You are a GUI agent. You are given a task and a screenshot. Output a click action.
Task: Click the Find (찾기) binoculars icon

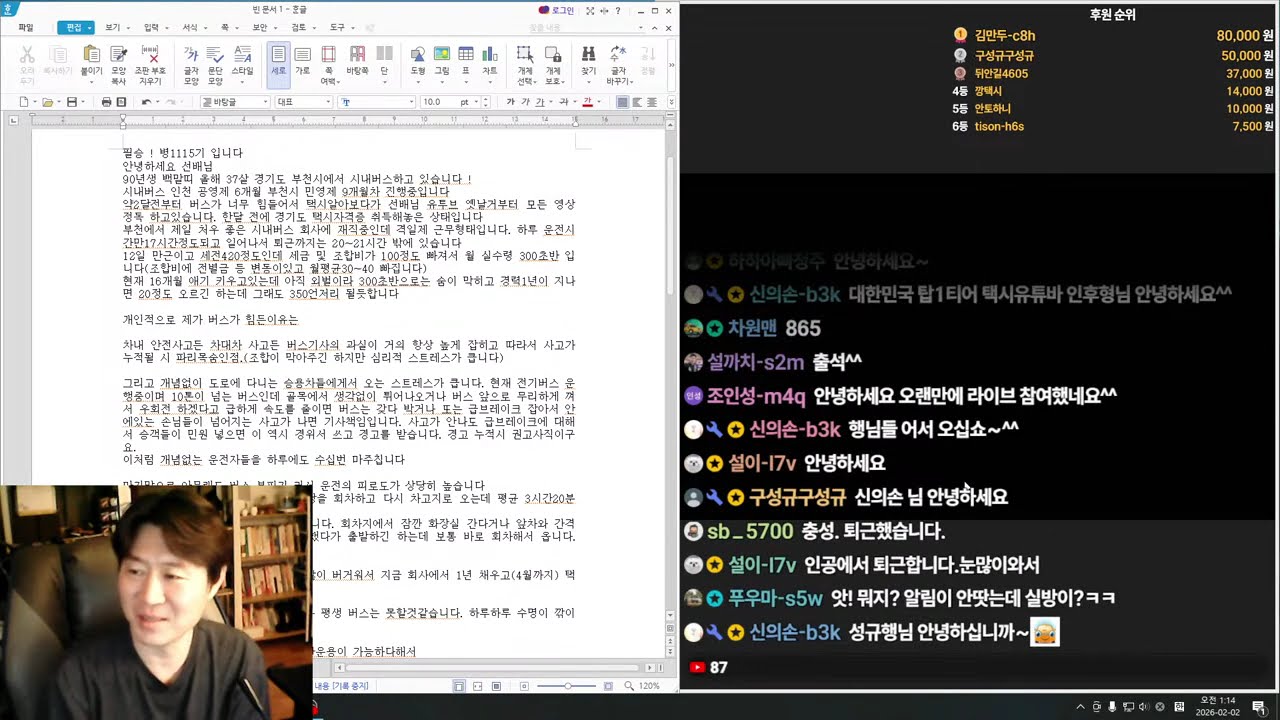588,54
